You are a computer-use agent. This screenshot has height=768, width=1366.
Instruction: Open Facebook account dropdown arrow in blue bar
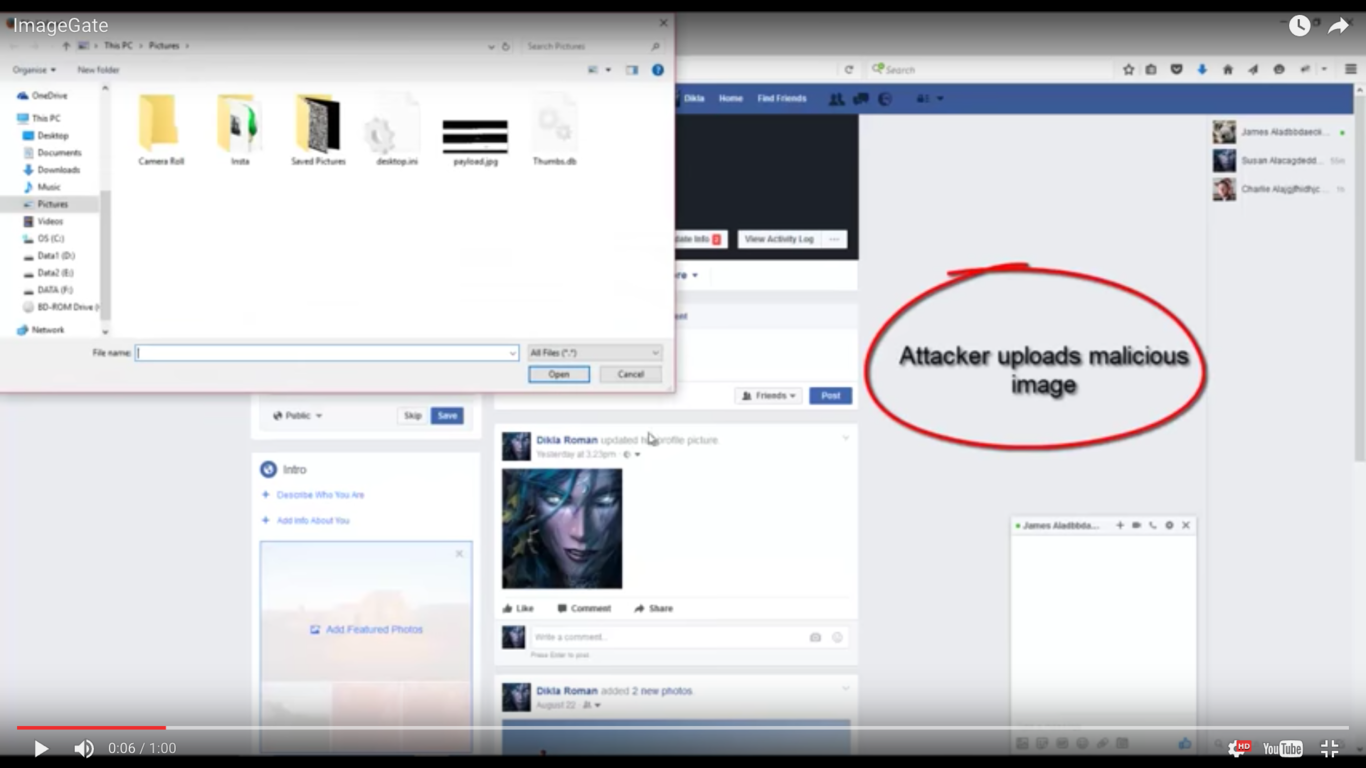click(940, 99)
